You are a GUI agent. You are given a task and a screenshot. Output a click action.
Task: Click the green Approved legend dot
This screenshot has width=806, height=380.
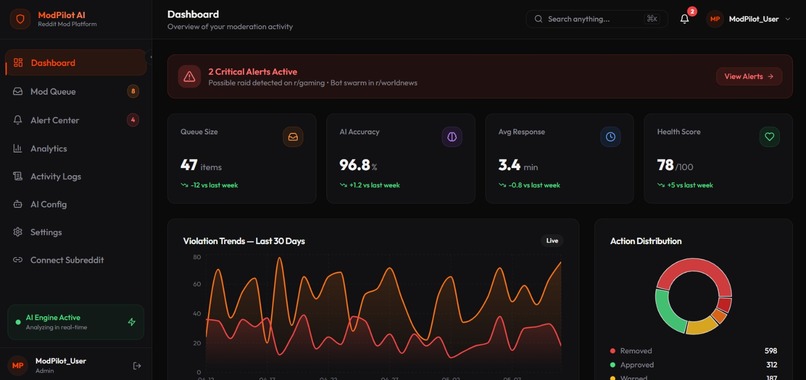click(612, 365)
